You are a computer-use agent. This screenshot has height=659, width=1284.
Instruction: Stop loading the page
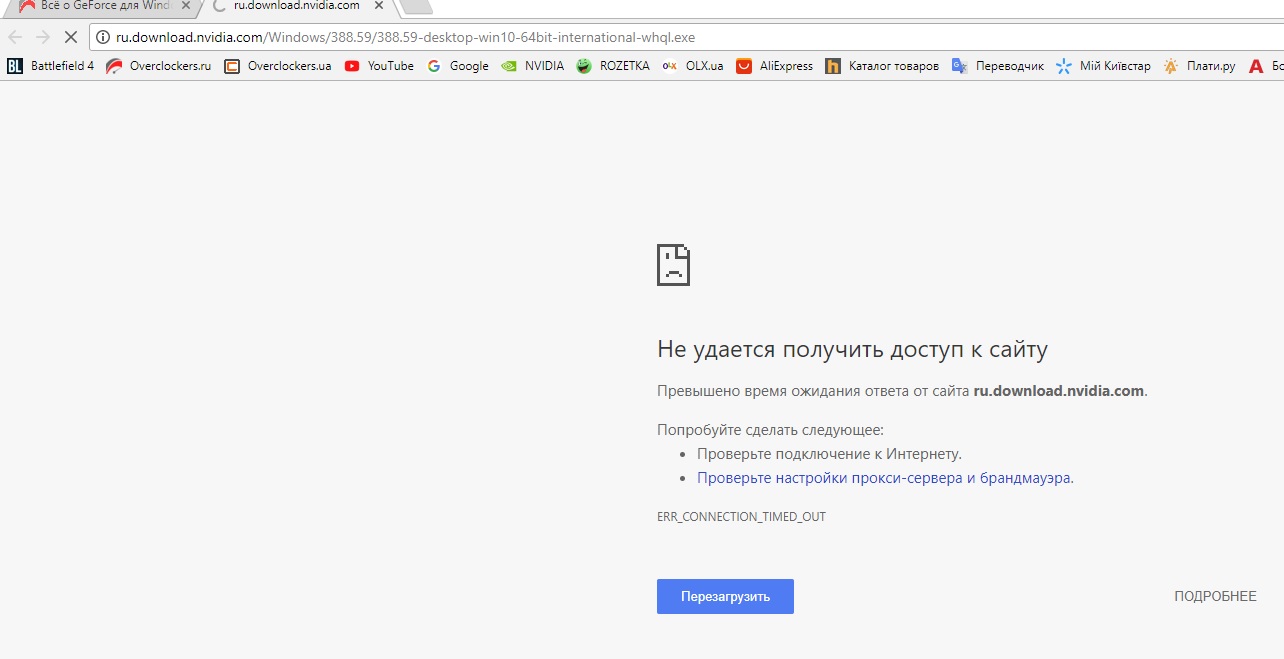[x=71, y=37]
